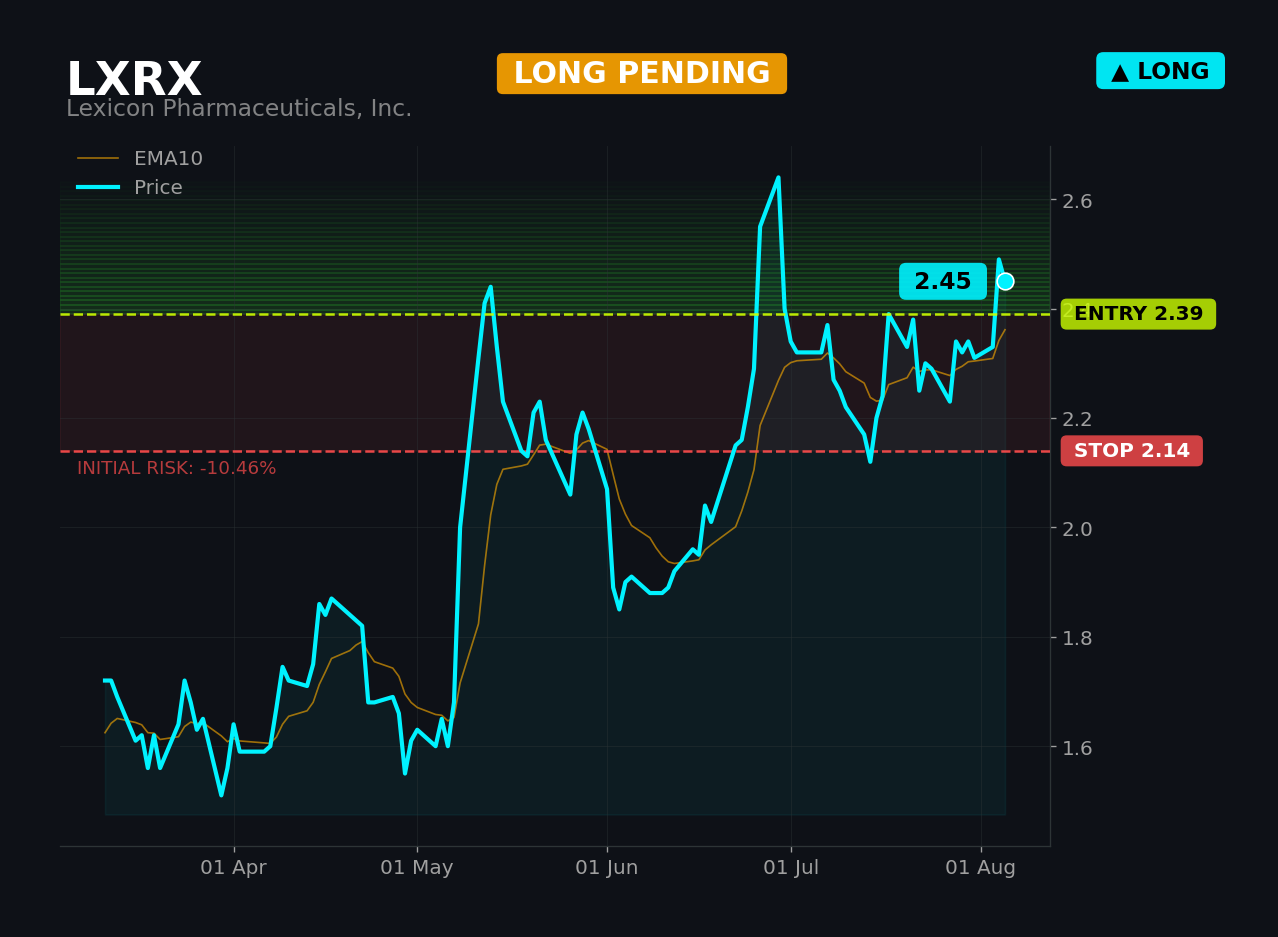Click the 2.6 price axis label

click(x=1077, y=201)
